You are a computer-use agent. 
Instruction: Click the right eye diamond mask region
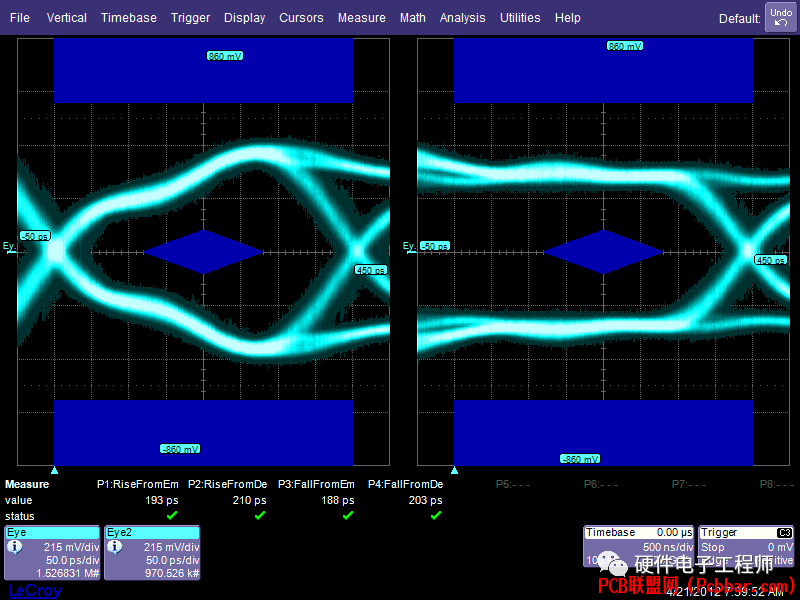tap(604, 252)
